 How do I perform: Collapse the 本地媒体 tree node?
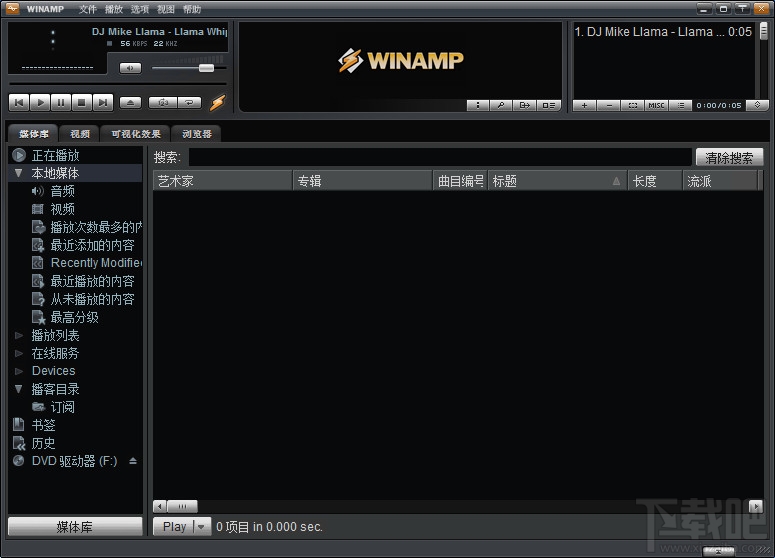[x=19, y=173]
